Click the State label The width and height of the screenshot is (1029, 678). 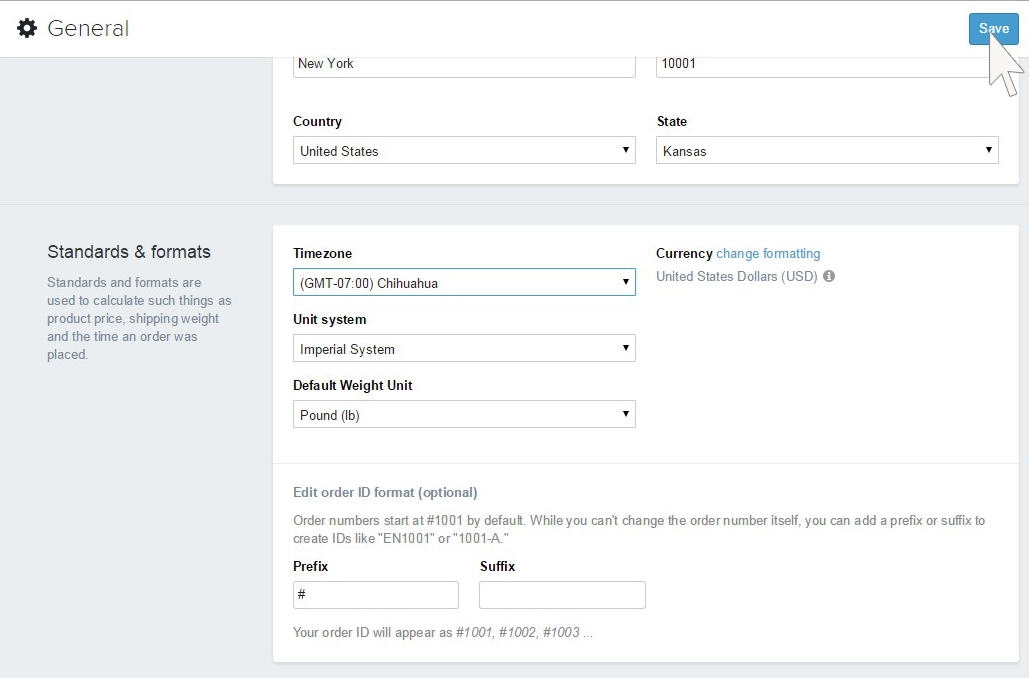[x=671, y=121]
